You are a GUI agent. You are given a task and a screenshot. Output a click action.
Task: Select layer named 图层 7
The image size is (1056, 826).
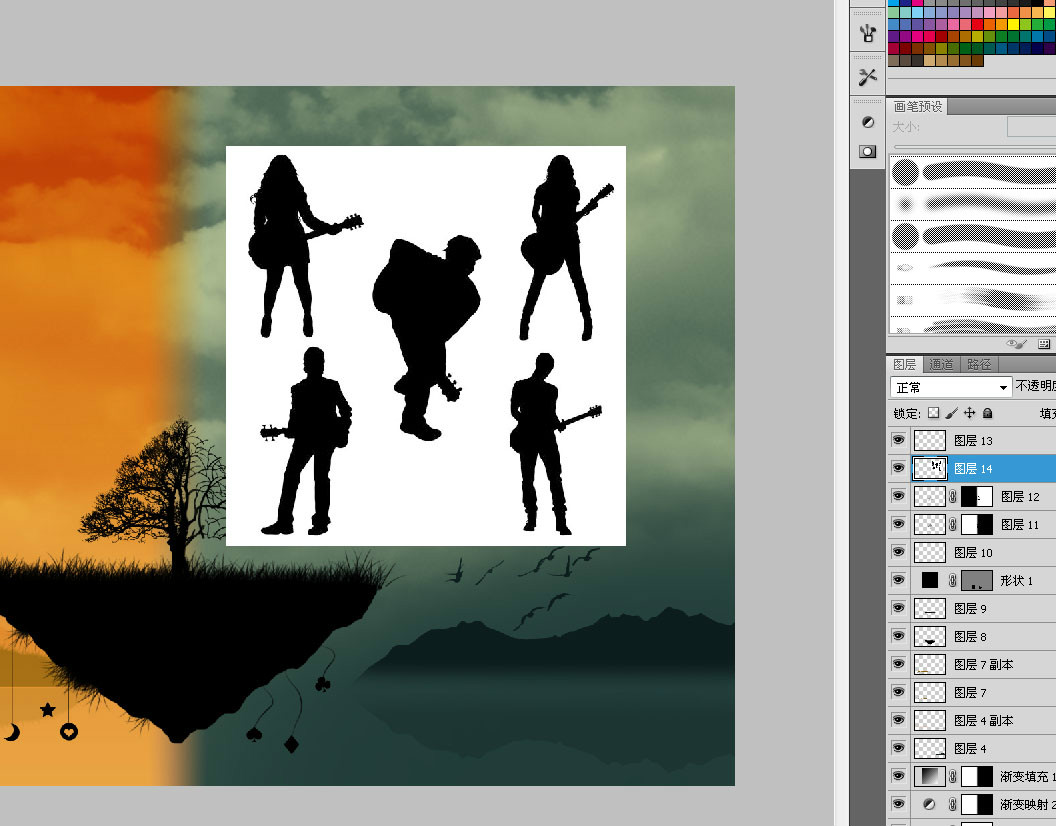click(x=970, y=693)
